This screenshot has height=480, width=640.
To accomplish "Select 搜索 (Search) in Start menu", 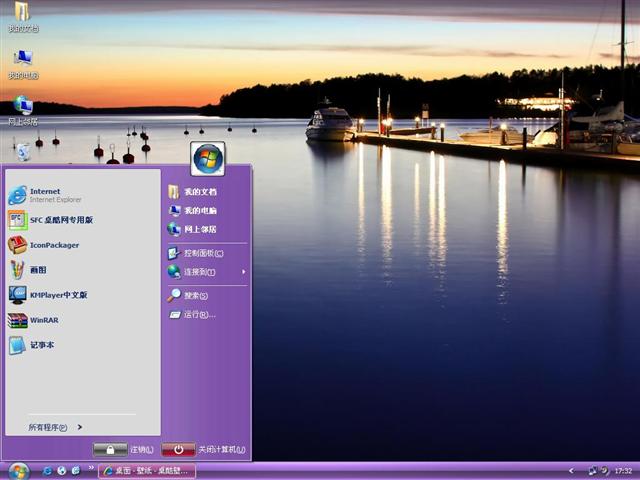I will point(195,296).
